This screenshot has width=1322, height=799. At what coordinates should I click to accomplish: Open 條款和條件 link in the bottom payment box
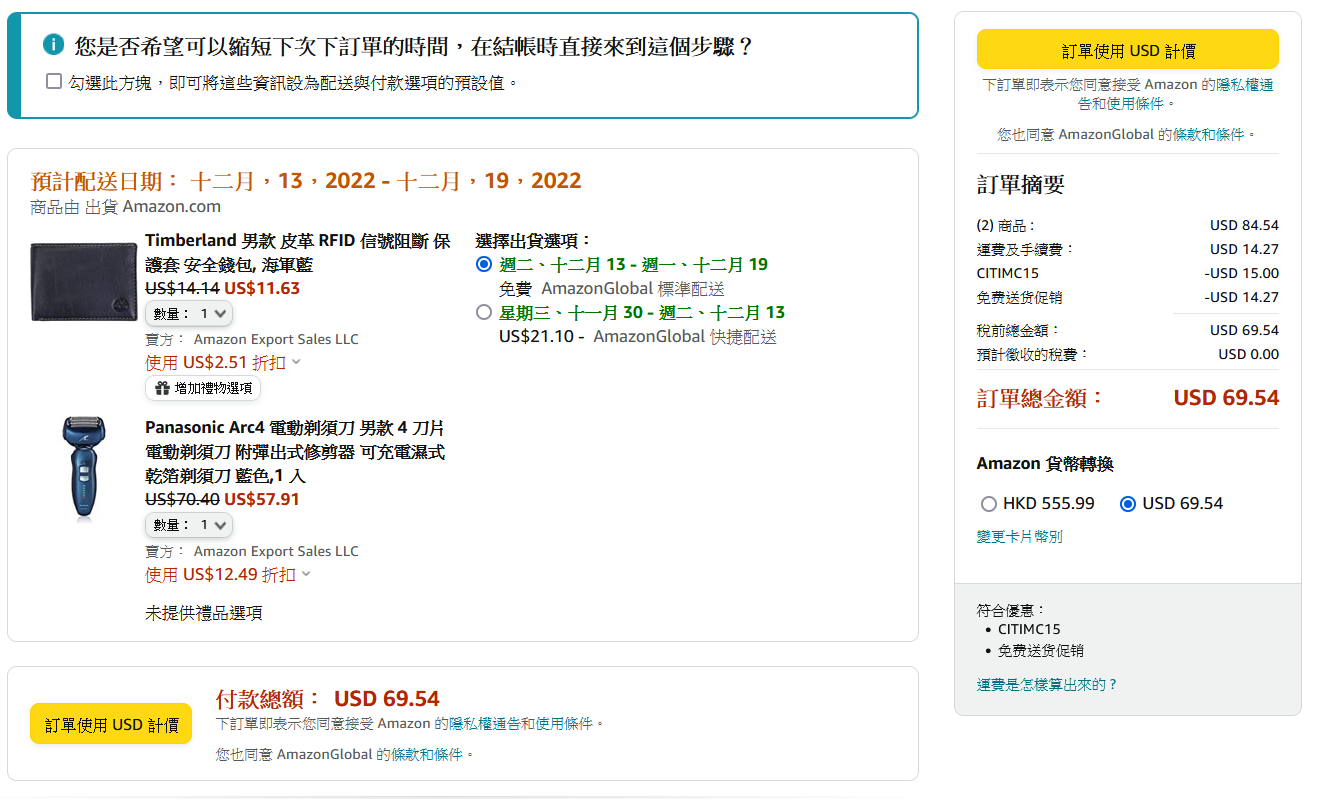pyautogui.click(x=427, y=754)
